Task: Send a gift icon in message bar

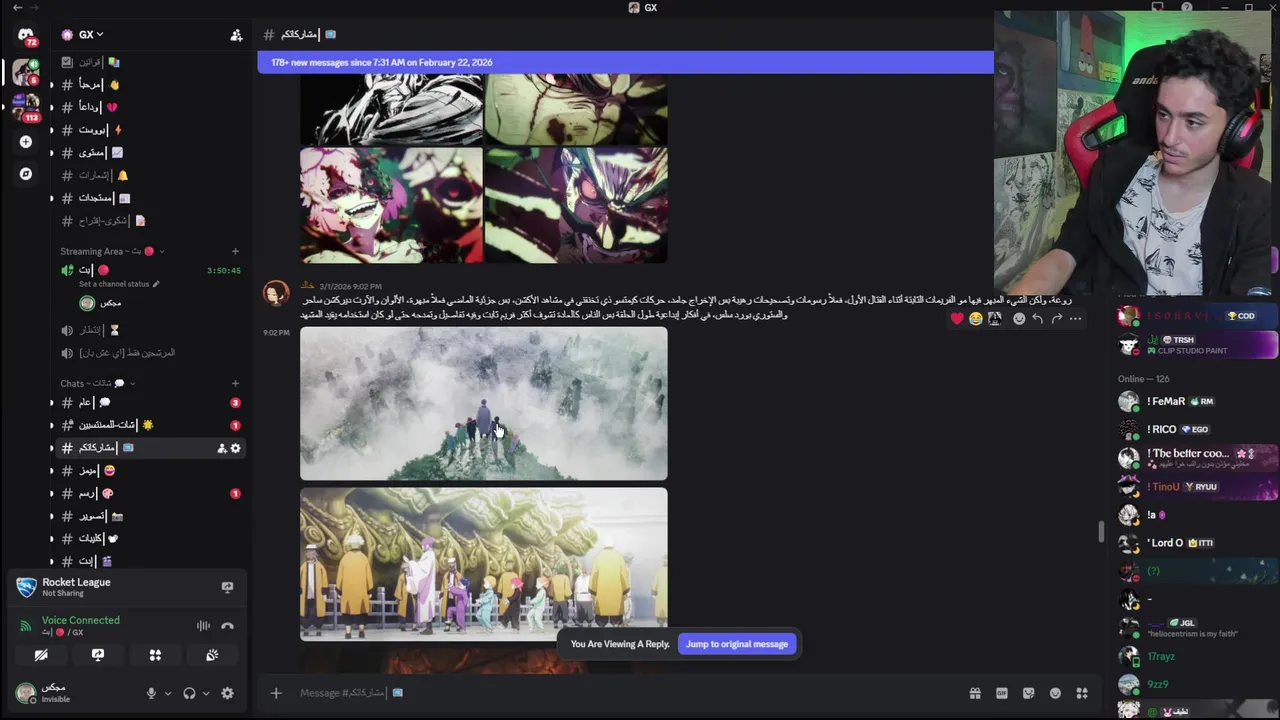Action: (975, 693)
